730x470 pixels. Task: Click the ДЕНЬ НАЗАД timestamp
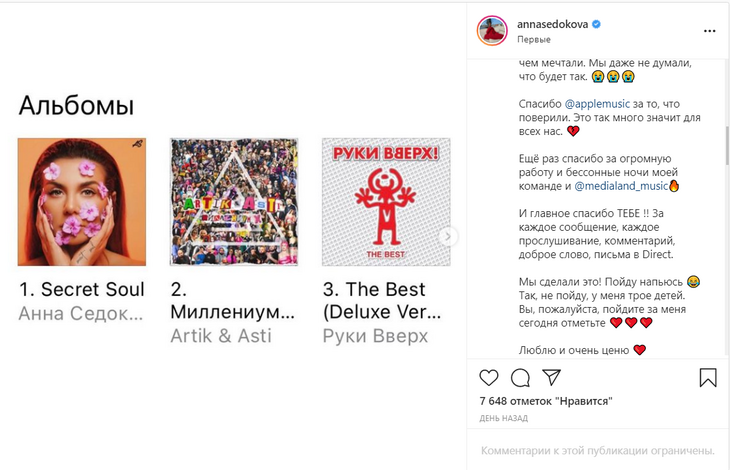504,417
